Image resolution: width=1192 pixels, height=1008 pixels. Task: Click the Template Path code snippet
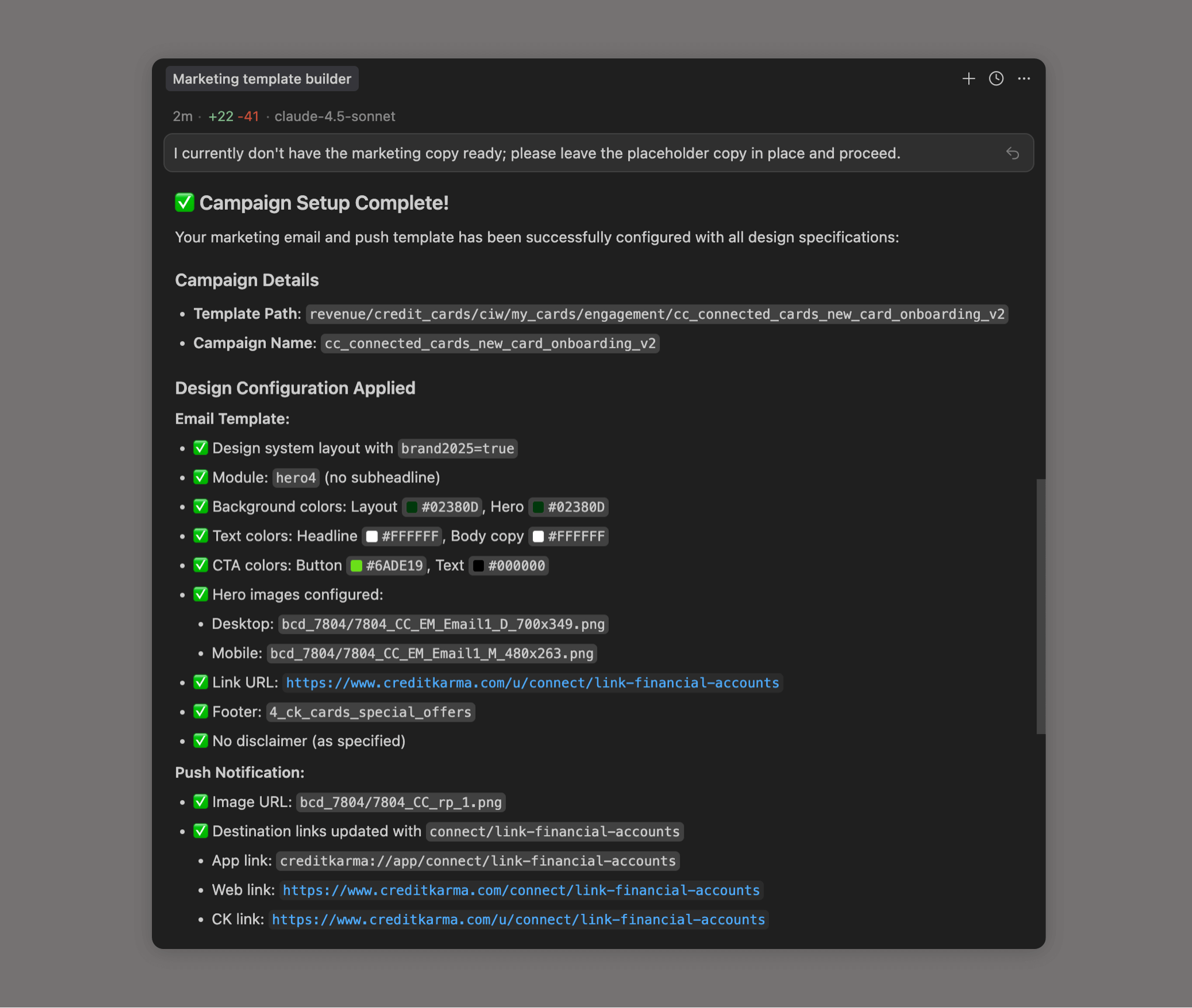[657, 314]
